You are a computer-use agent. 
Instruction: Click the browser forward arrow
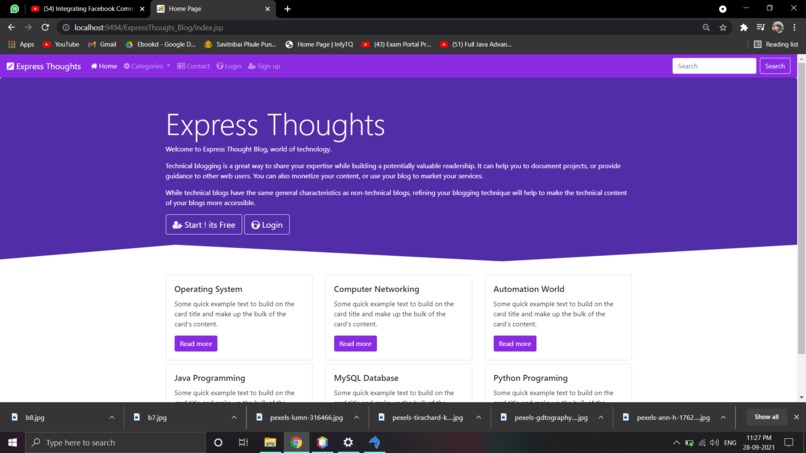(x=28, y=27)
